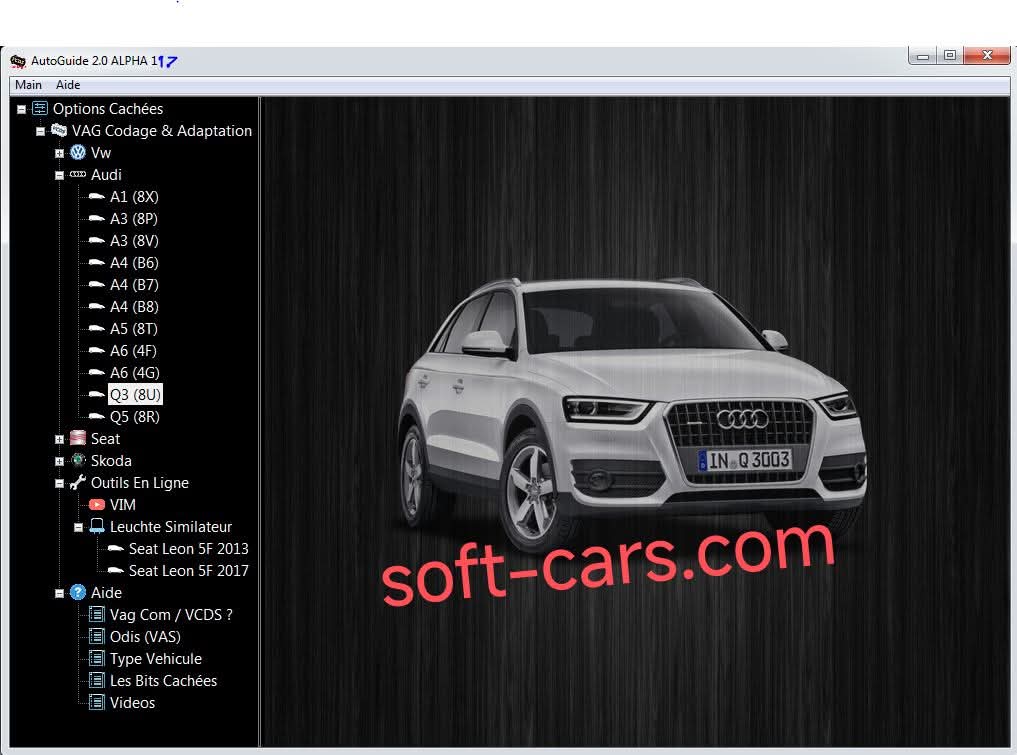The height and width of the screenshot is (755, 1017).
Task: Click the car icon beside A3 (8P)
Action: tap(97, 219)
